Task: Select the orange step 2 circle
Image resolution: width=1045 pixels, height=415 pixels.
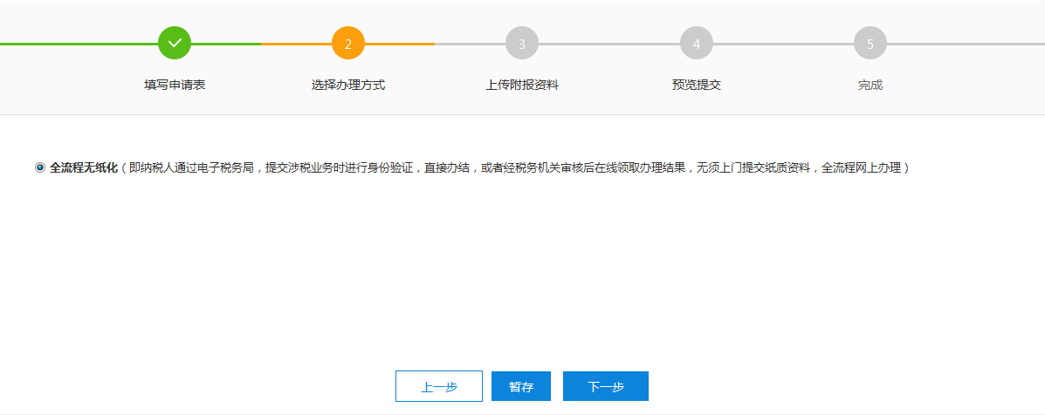Action: pos(348,43)
